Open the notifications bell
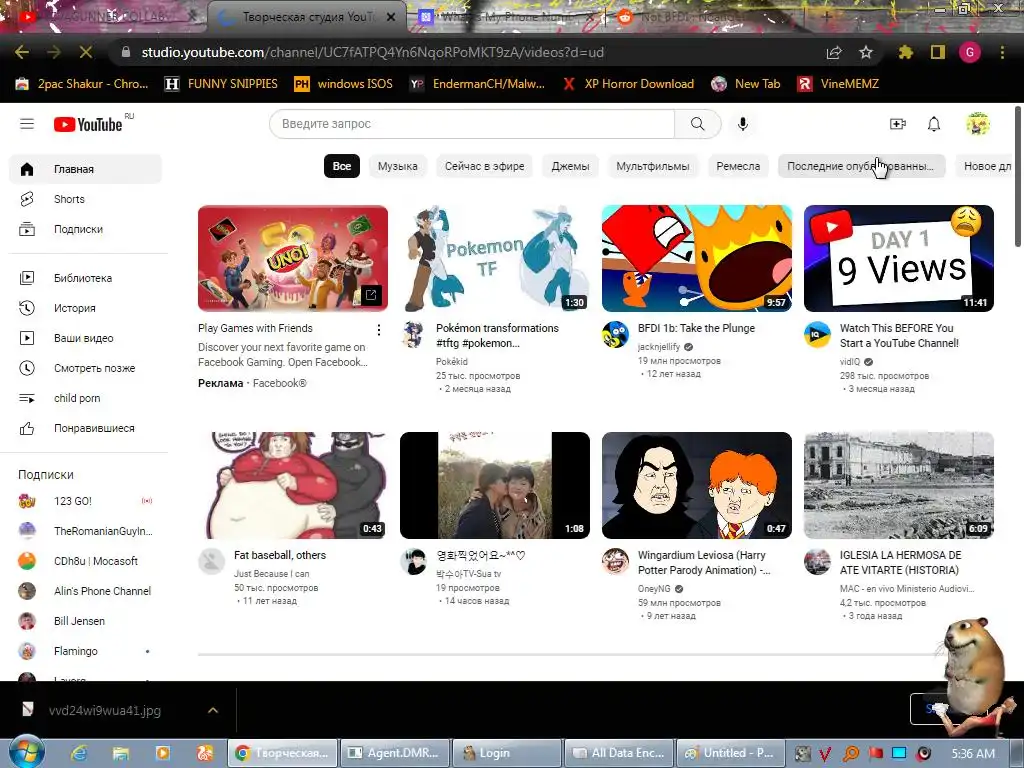 [934, 123]
